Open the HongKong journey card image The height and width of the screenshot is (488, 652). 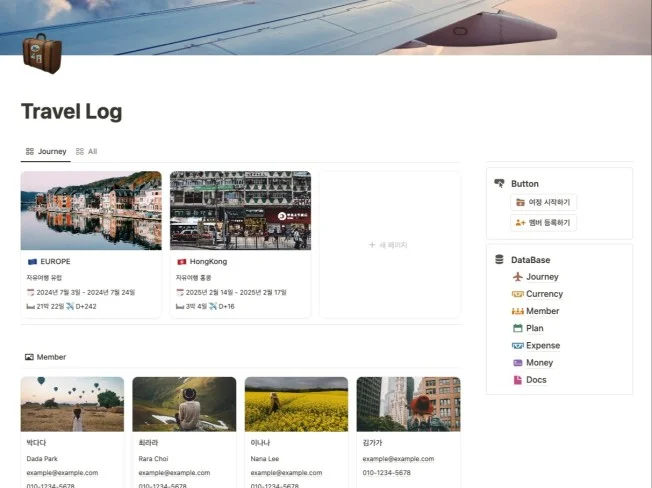click(x=240, y=210)
